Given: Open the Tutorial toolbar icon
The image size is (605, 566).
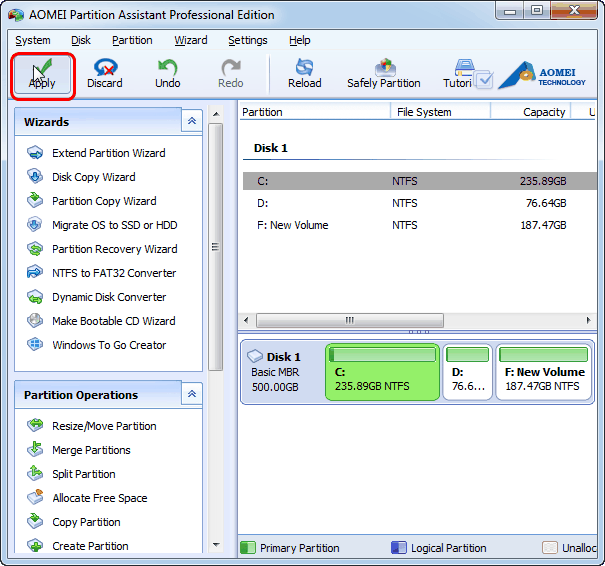Looking at the screenshot, I should 465,68.
